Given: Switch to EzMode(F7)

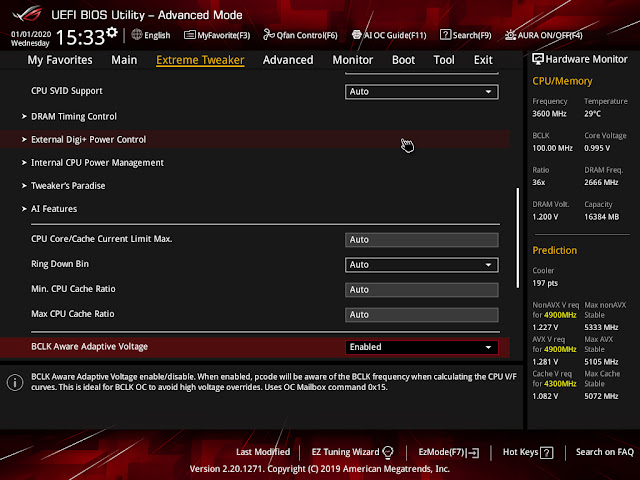Looking at the screenshot, I should tap(449, 452).
